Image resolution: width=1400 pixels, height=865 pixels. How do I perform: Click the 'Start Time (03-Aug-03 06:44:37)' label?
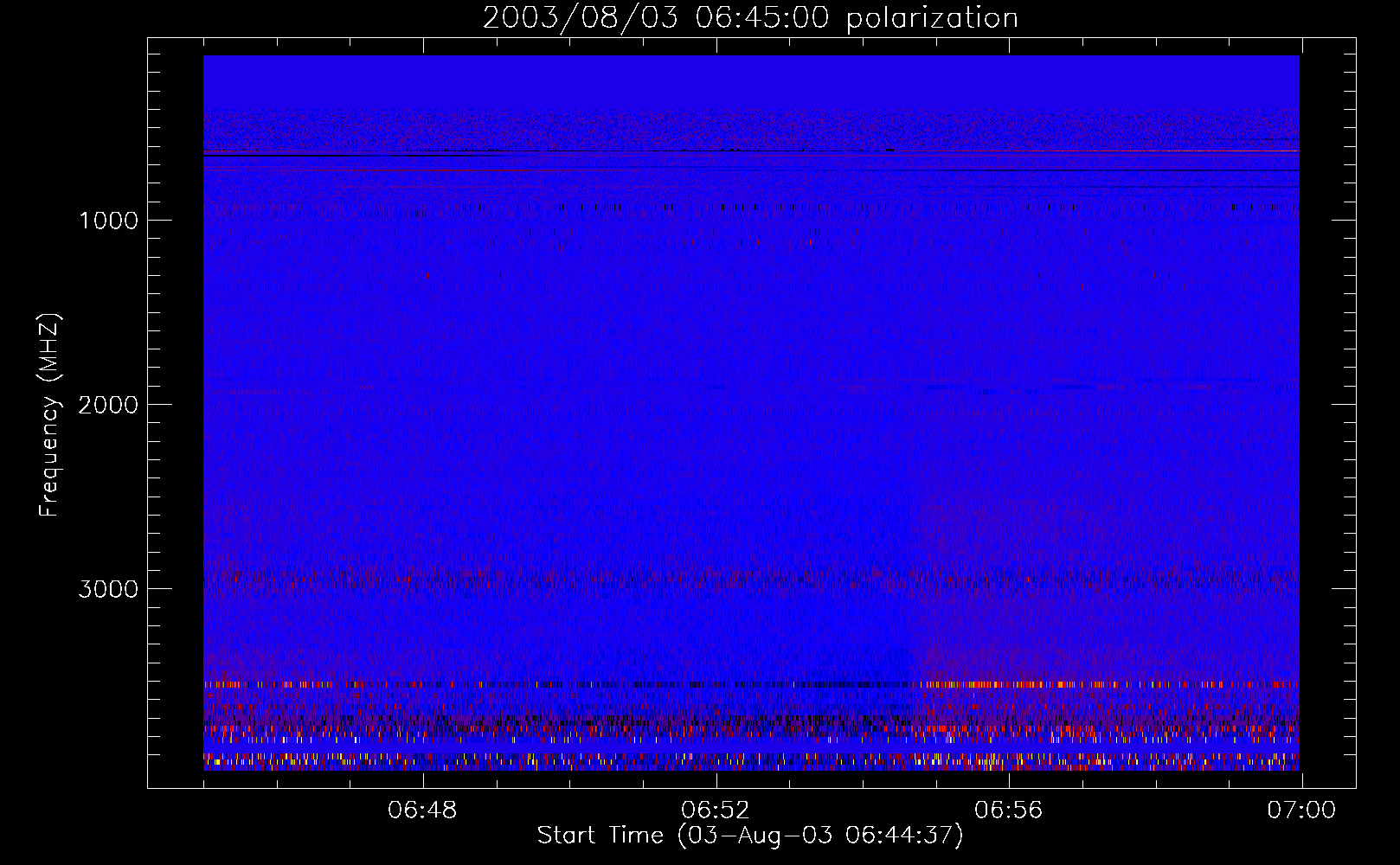point(750,836)
